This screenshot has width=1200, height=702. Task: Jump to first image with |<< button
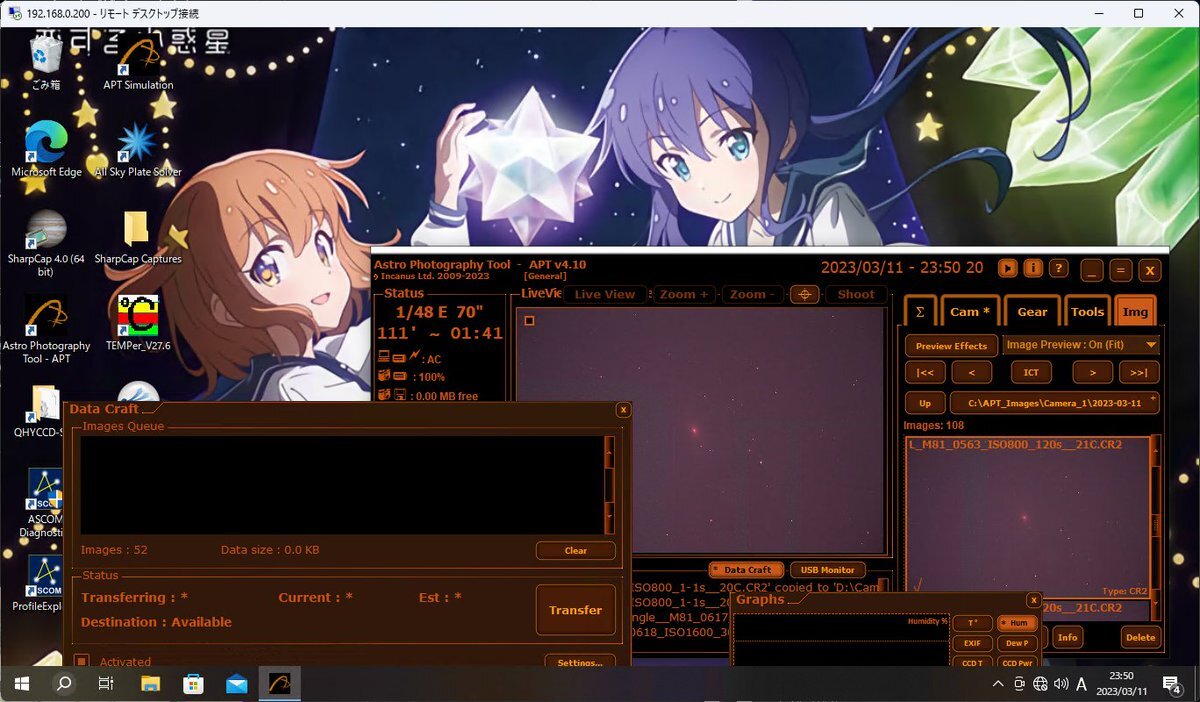[x=924, y=372]
